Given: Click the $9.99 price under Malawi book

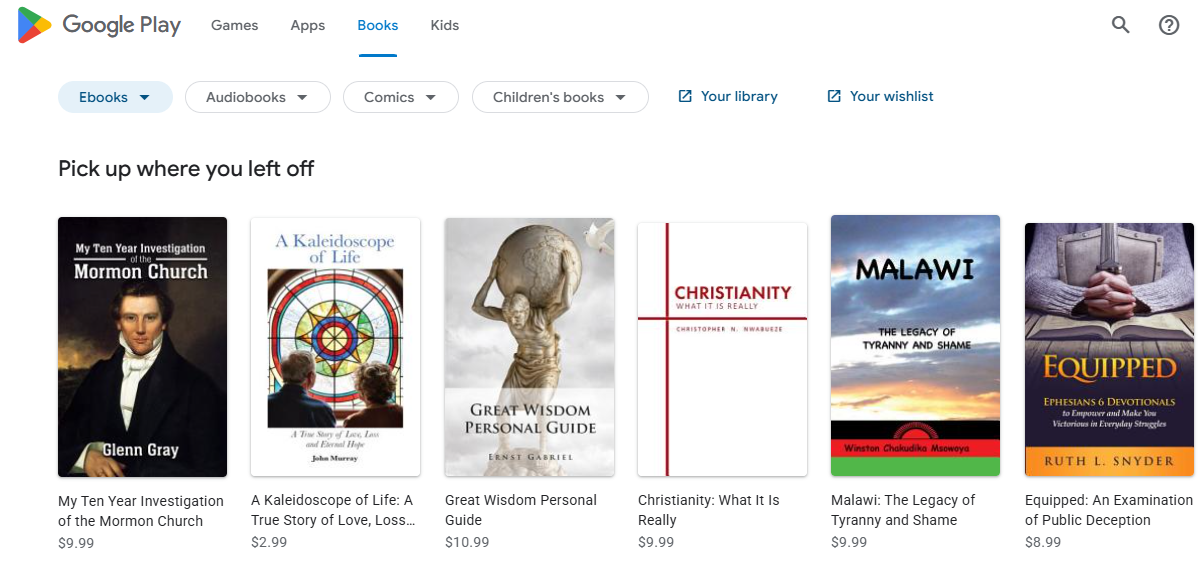Looking at the screenshot, I should (x=849, y=542).
